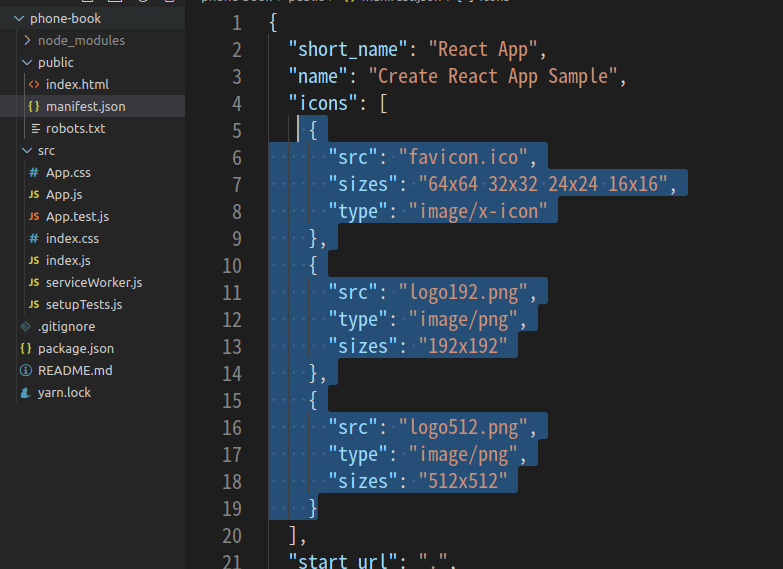This screenshot has height=569, width=783.
Task: Click the HTML icon beside index.html
Action: (34, 84)
